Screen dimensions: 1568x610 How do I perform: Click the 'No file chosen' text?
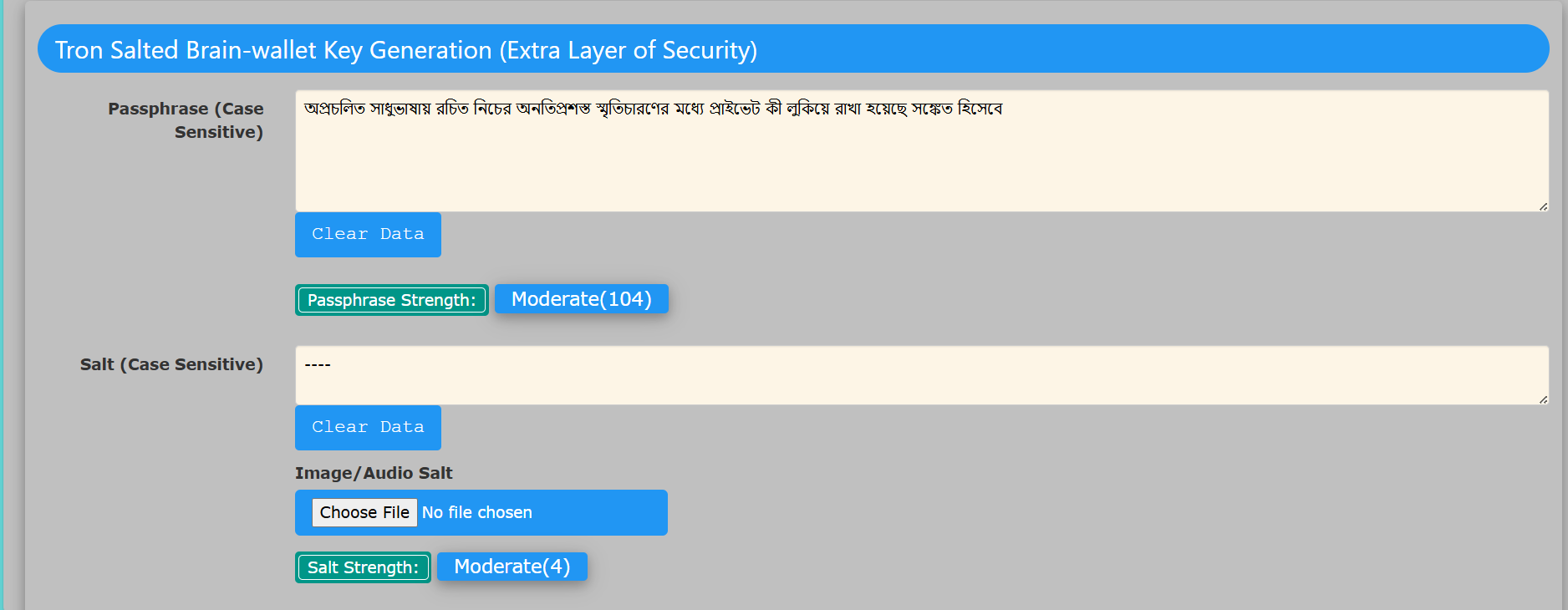click(477, 512)
